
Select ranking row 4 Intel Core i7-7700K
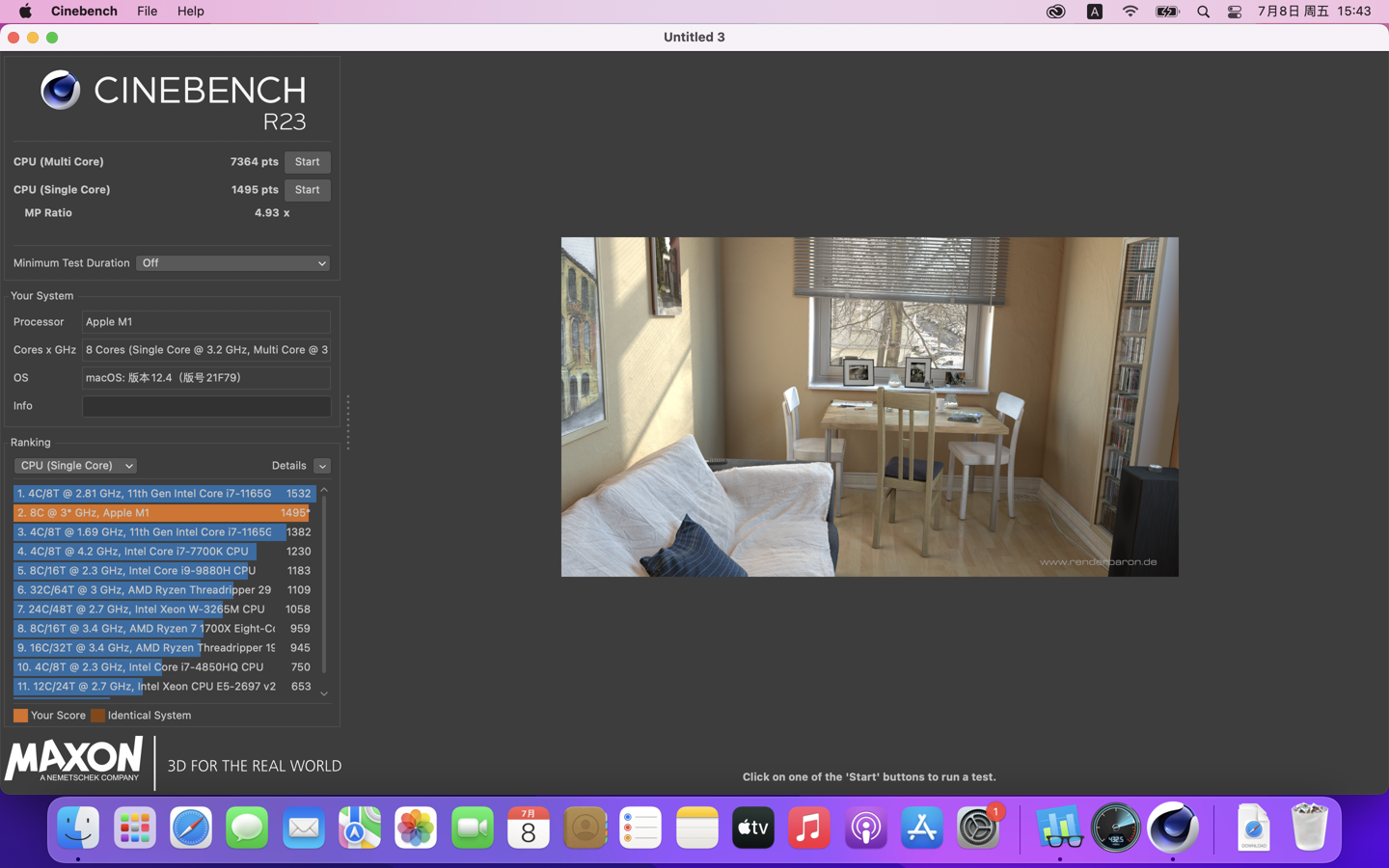[164, 552]
